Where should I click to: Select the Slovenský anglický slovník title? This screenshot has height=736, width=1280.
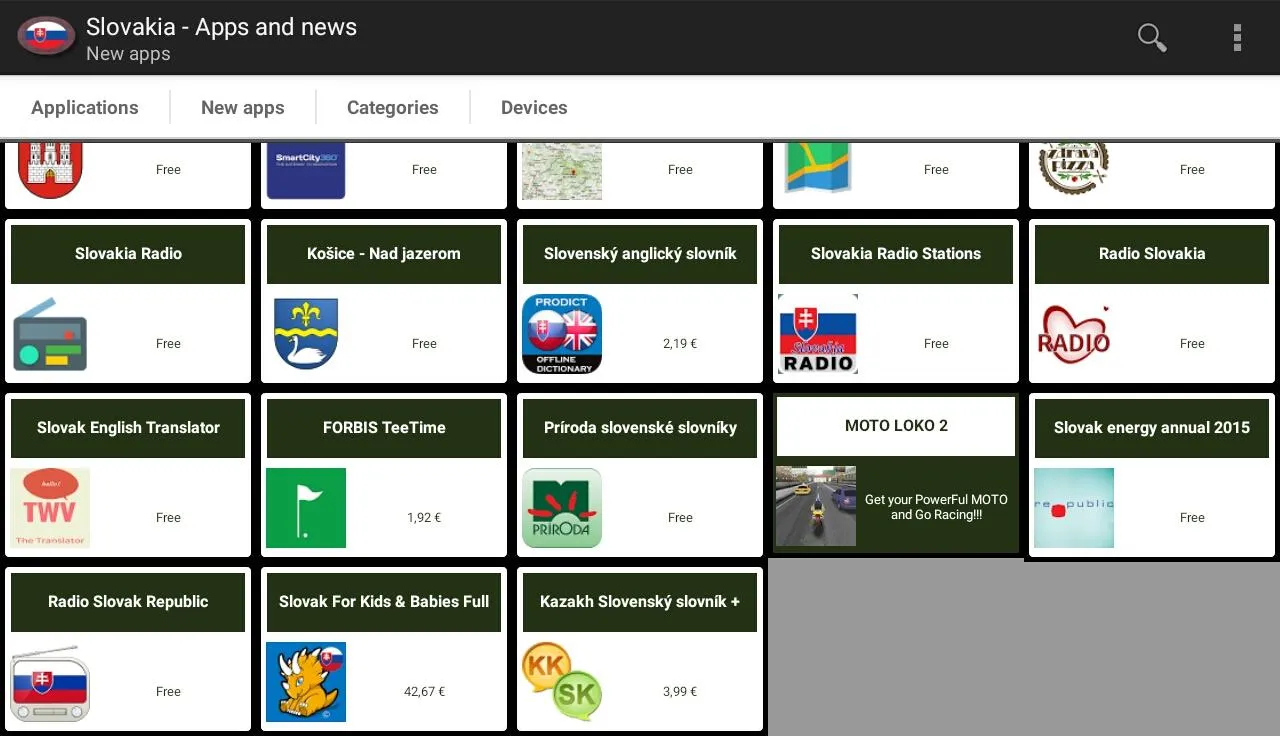640,254
